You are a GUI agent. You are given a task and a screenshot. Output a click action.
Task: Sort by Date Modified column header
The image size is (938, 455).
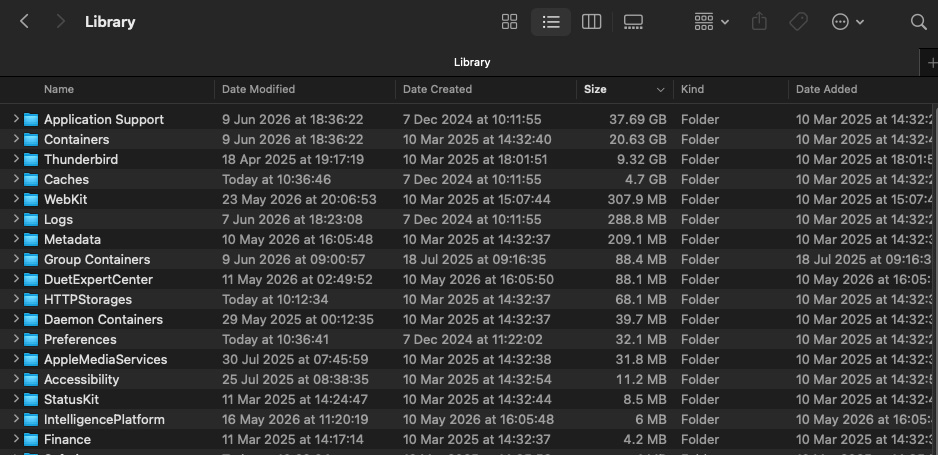[258, 89]
